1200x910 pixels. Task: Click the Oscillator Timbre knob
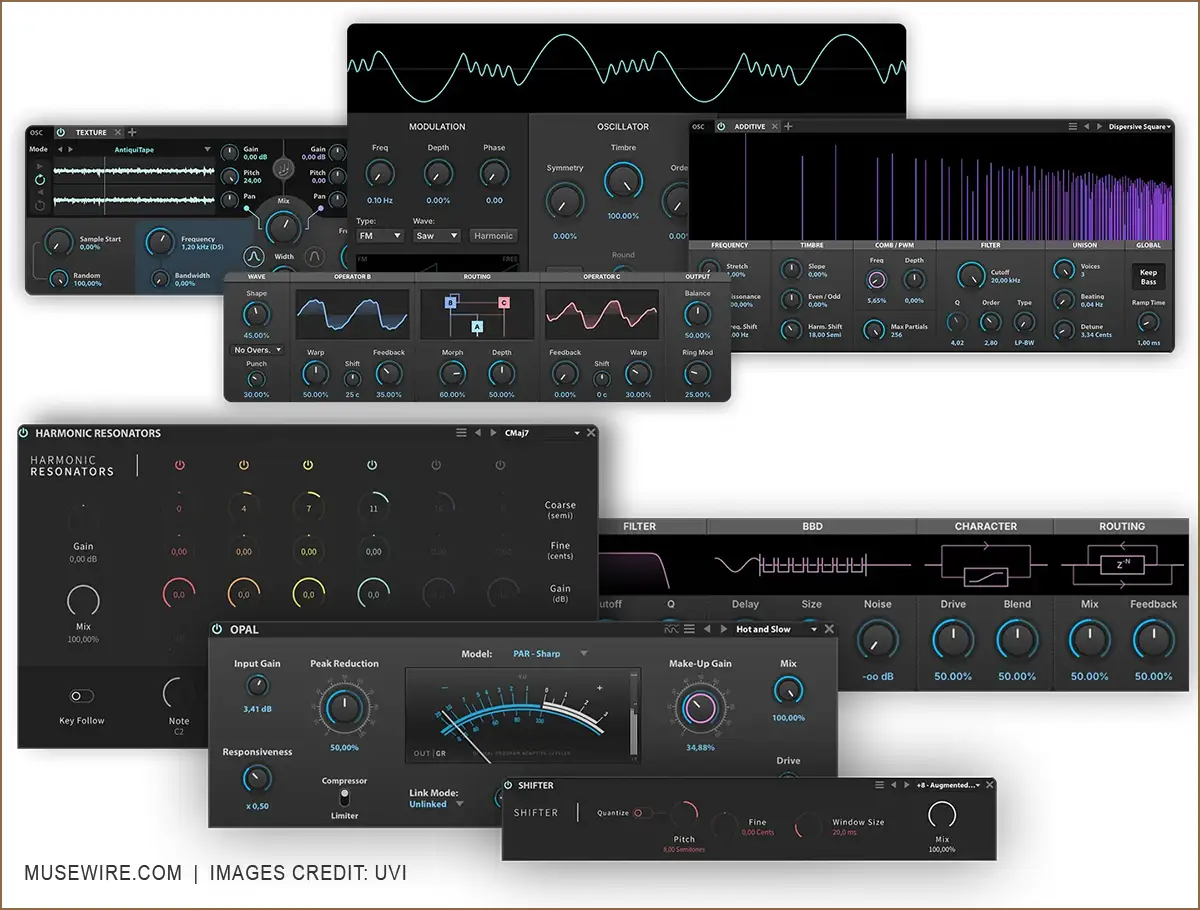pyautogui.click(x=623, y=180)
